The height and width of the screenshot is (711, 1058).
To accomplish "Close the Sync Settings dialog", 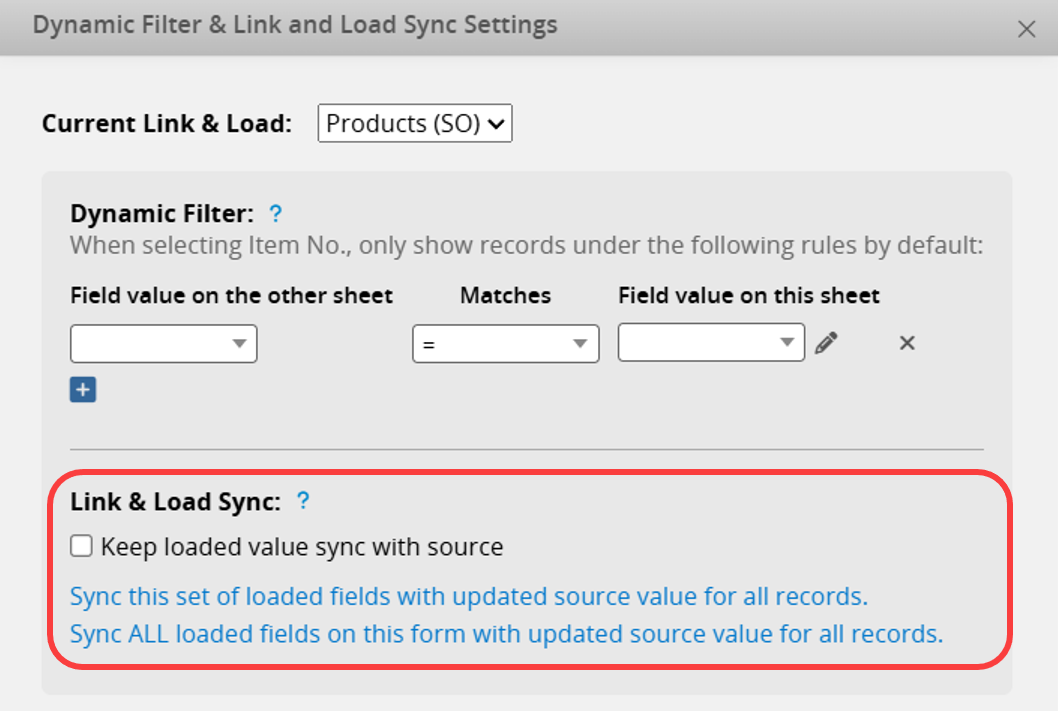I will point(1026,29).
